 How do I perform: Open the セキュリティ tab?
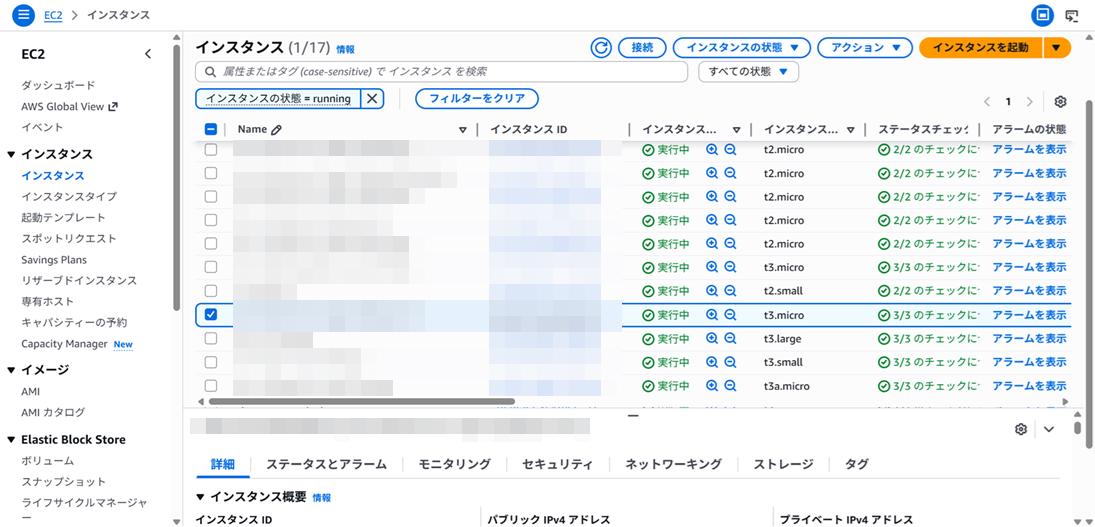click(x=557, y=464)
